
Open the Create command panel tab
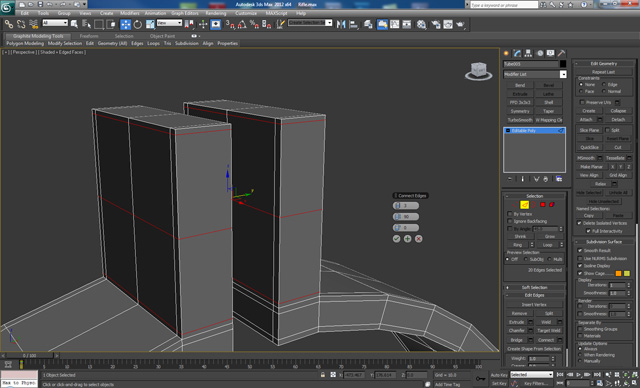pyautogui.click(x=507, y=53)
